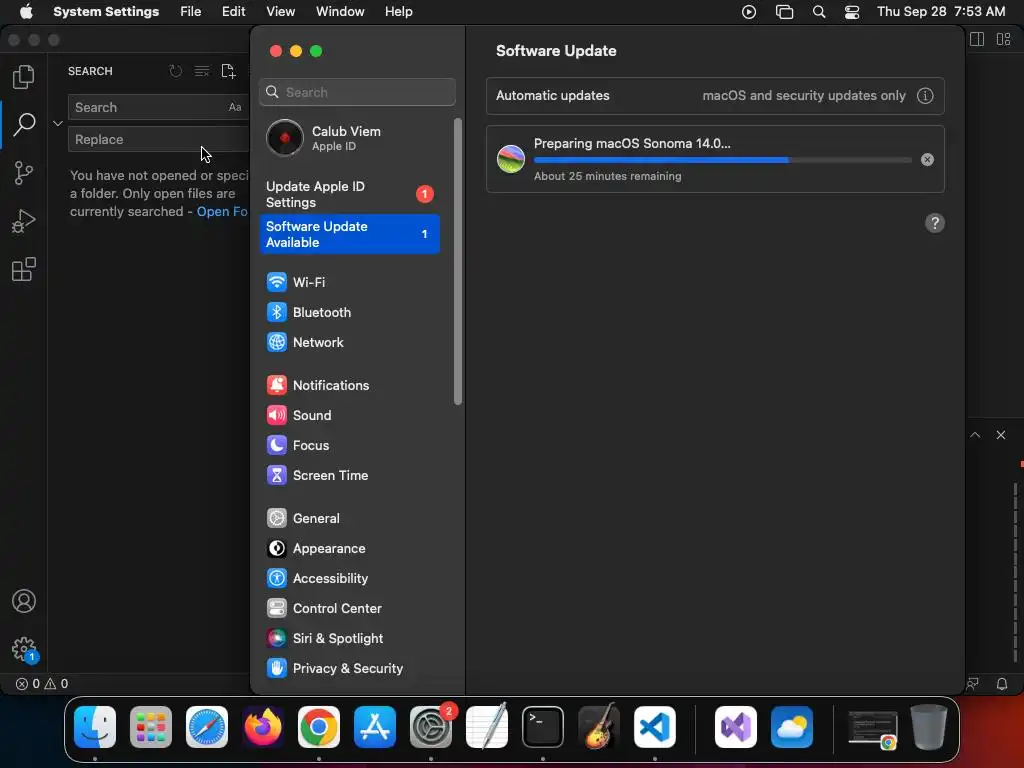
Task: Toggle Match Case in VS Code search box
Action: [x=235, y=108]
